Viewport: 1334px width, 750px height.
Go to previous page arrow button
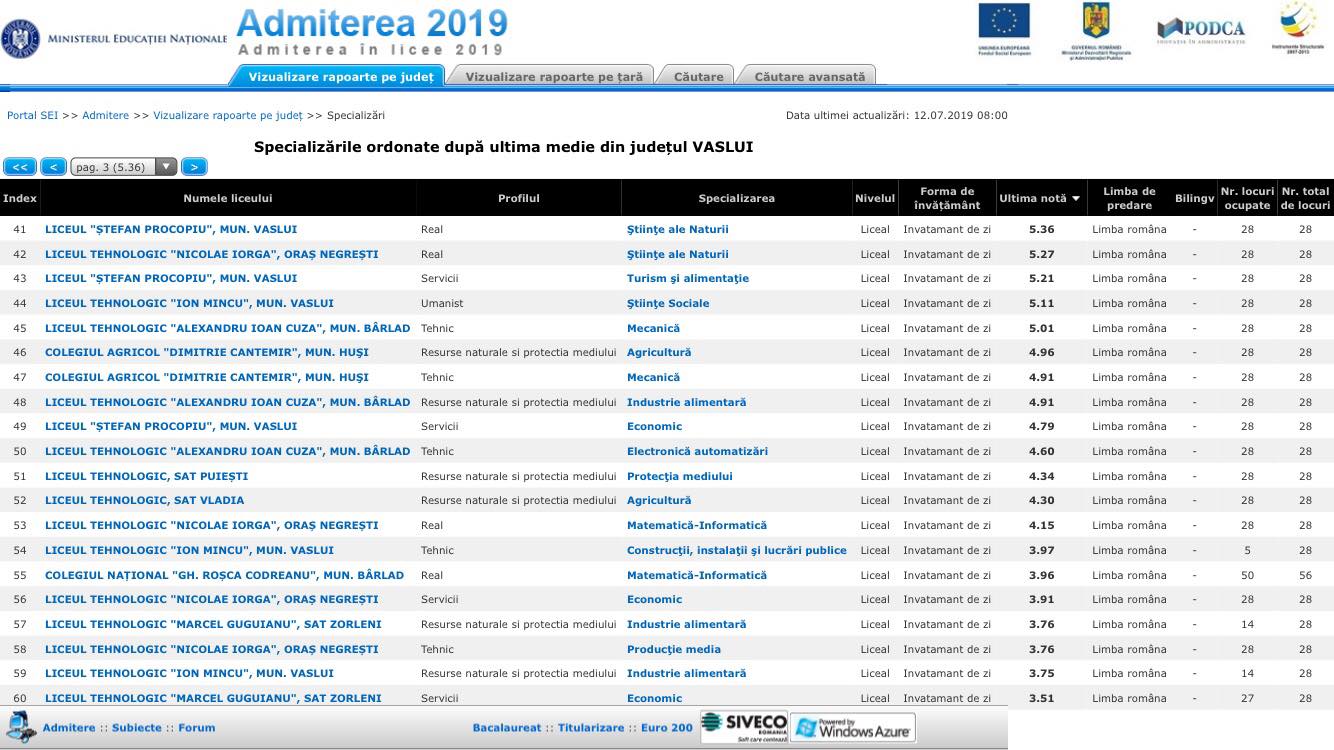[x=54, y=167]
